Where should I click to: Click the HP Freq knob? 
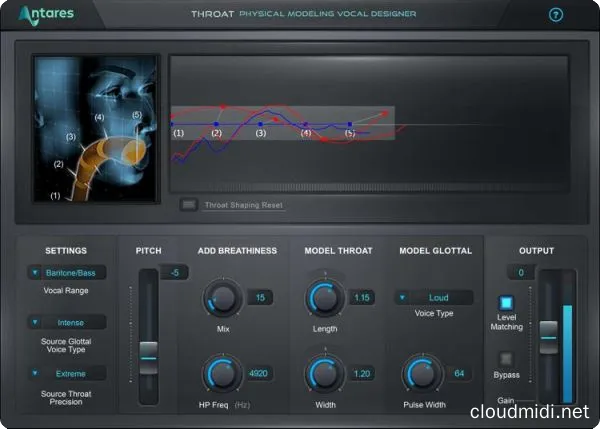coord(223,374)
